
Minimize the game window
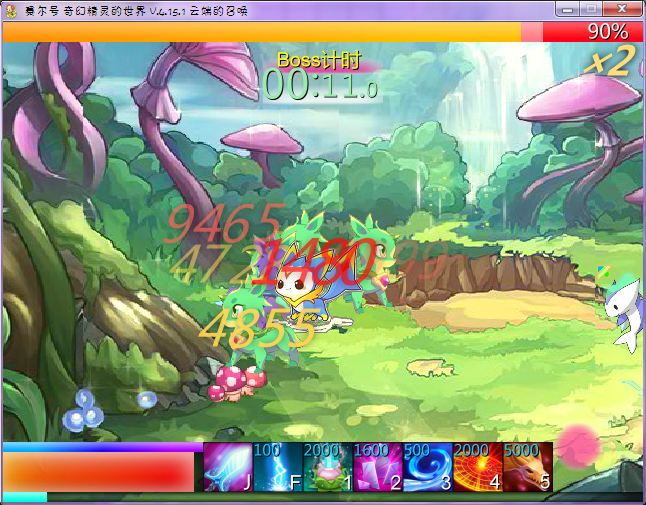click(567, 9)
